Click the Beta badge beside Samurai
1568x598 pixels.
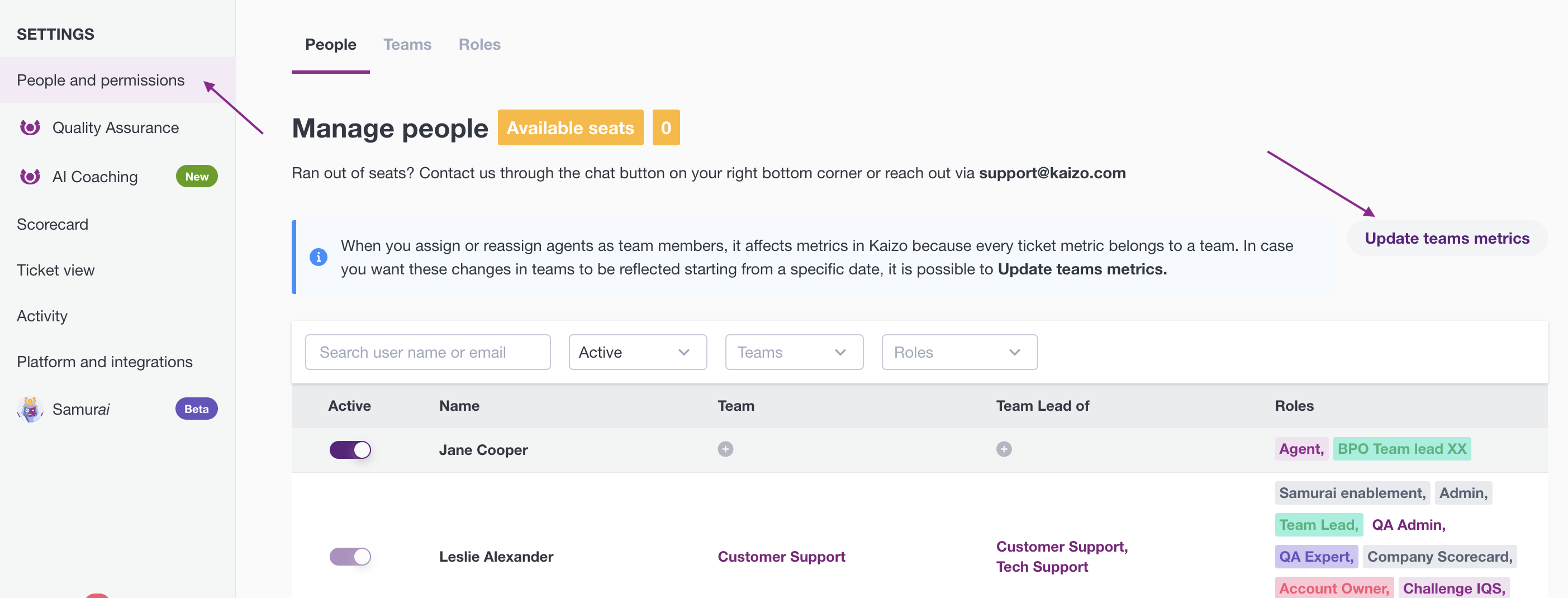tap(197, 409)
